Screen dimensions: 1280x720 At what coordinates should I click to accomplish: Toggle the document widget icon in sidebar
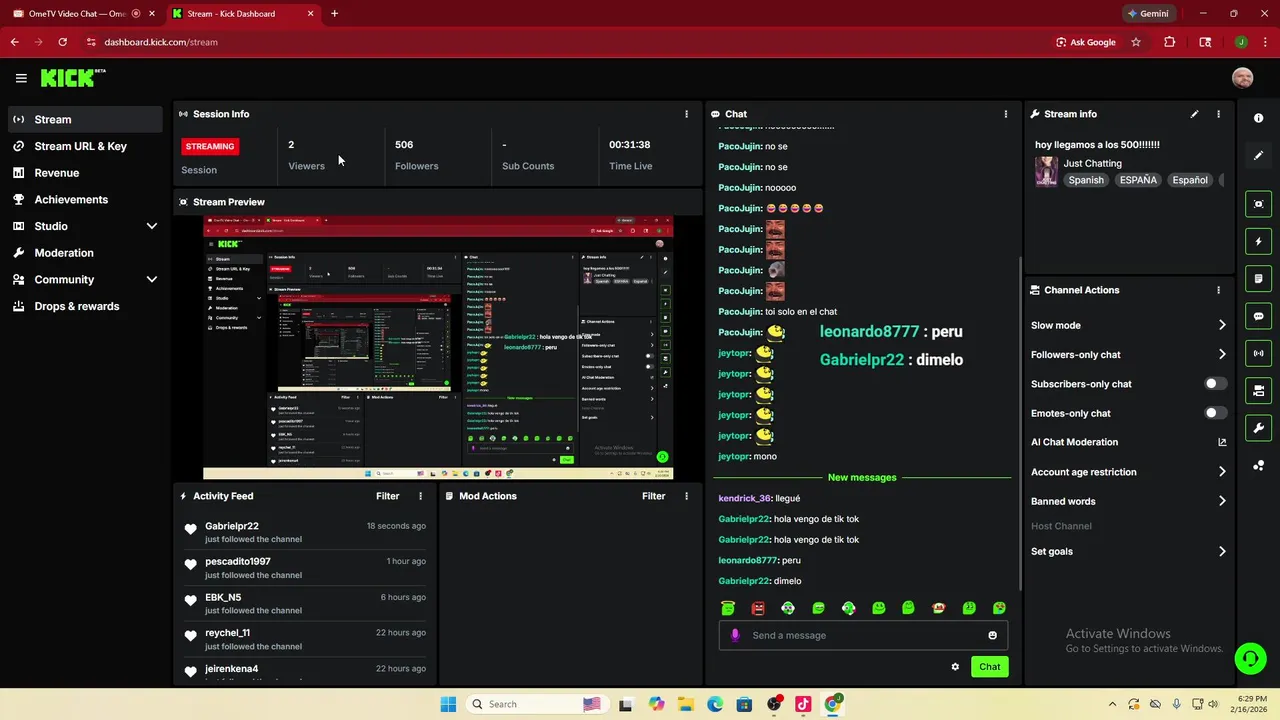[1258, 278]
